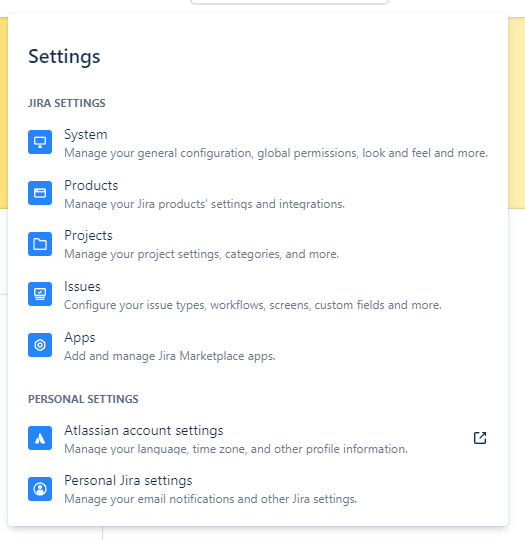Click the Projects folder icon

pos(40,244)
